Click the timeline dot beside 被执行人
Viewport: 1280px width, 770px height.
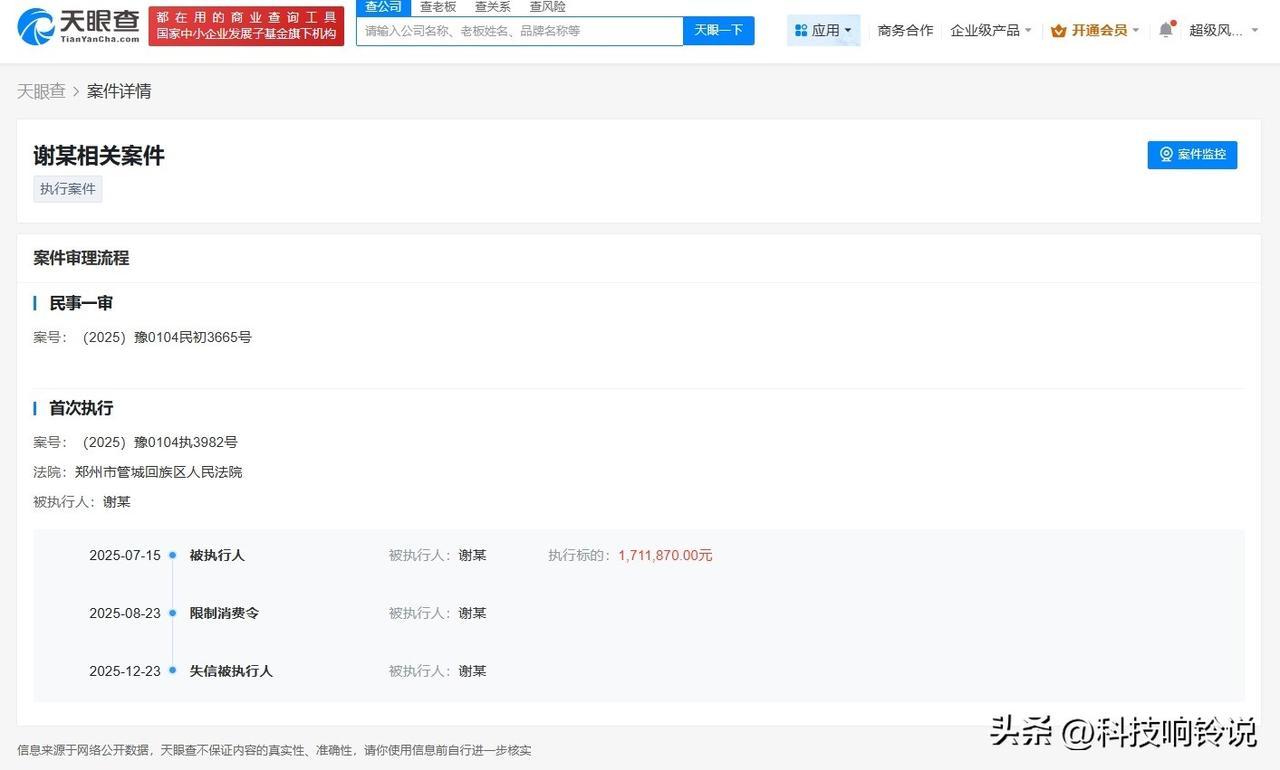172,554
